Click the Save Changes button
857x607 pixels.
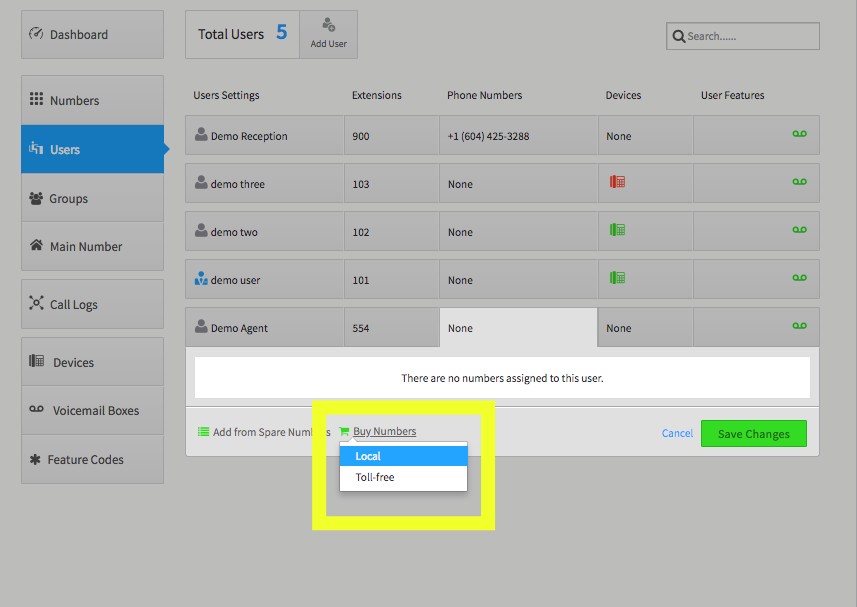(x=754, y=434)
